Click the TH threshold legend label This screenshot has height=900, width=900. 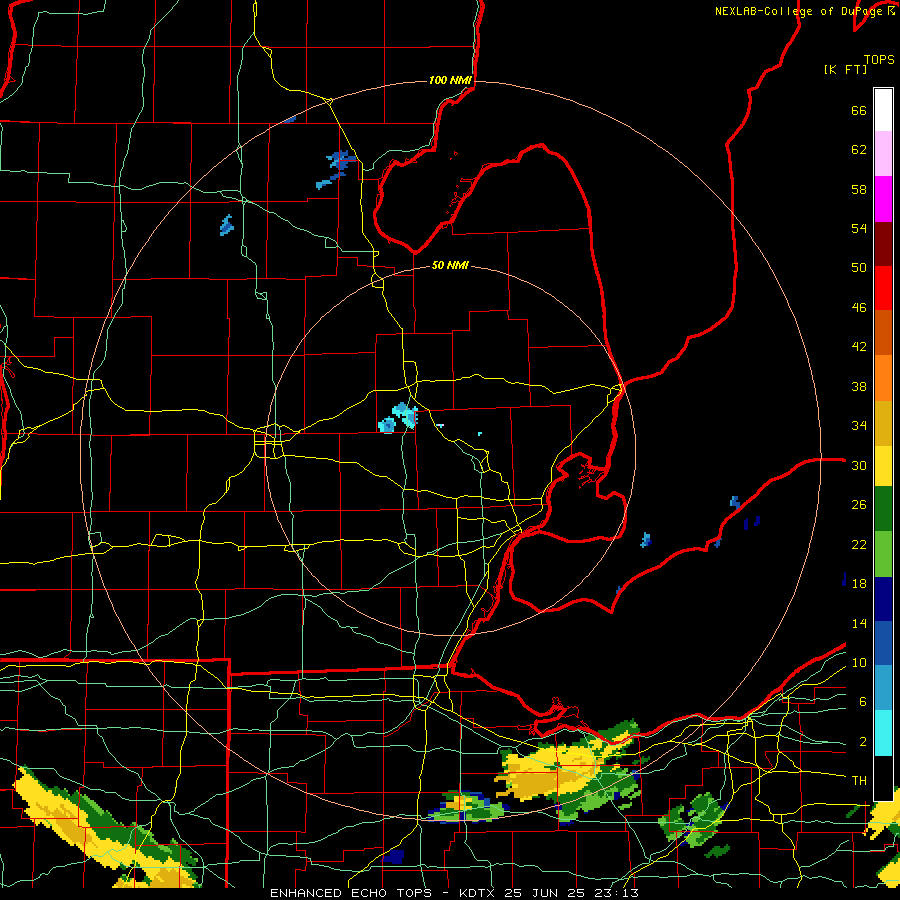(859, 781)
